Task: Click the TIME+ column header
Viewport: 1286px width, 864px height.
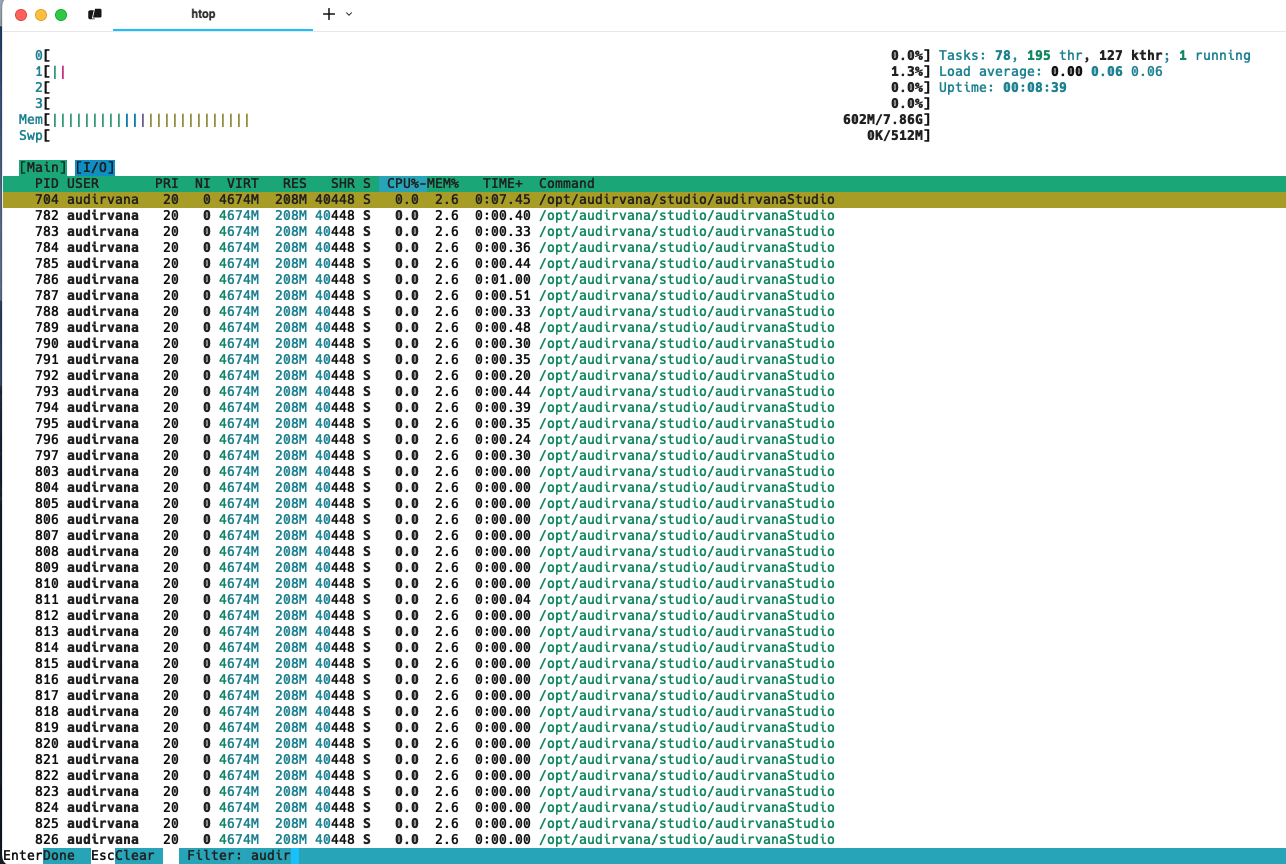Action: (503, 184)
